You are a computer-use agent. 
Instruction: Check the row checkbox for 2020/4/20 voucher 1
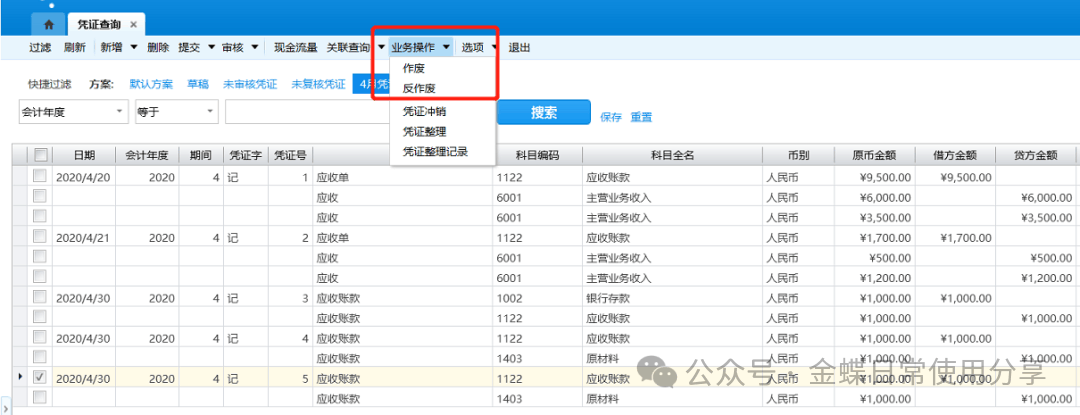(40, 176)
